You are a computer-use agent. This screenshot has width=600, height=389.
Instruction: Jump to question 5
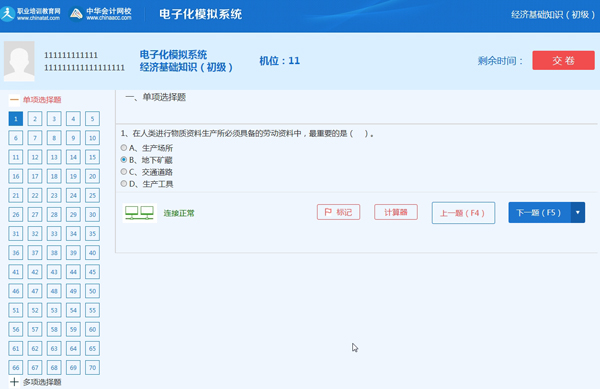[x=92, y=119]
